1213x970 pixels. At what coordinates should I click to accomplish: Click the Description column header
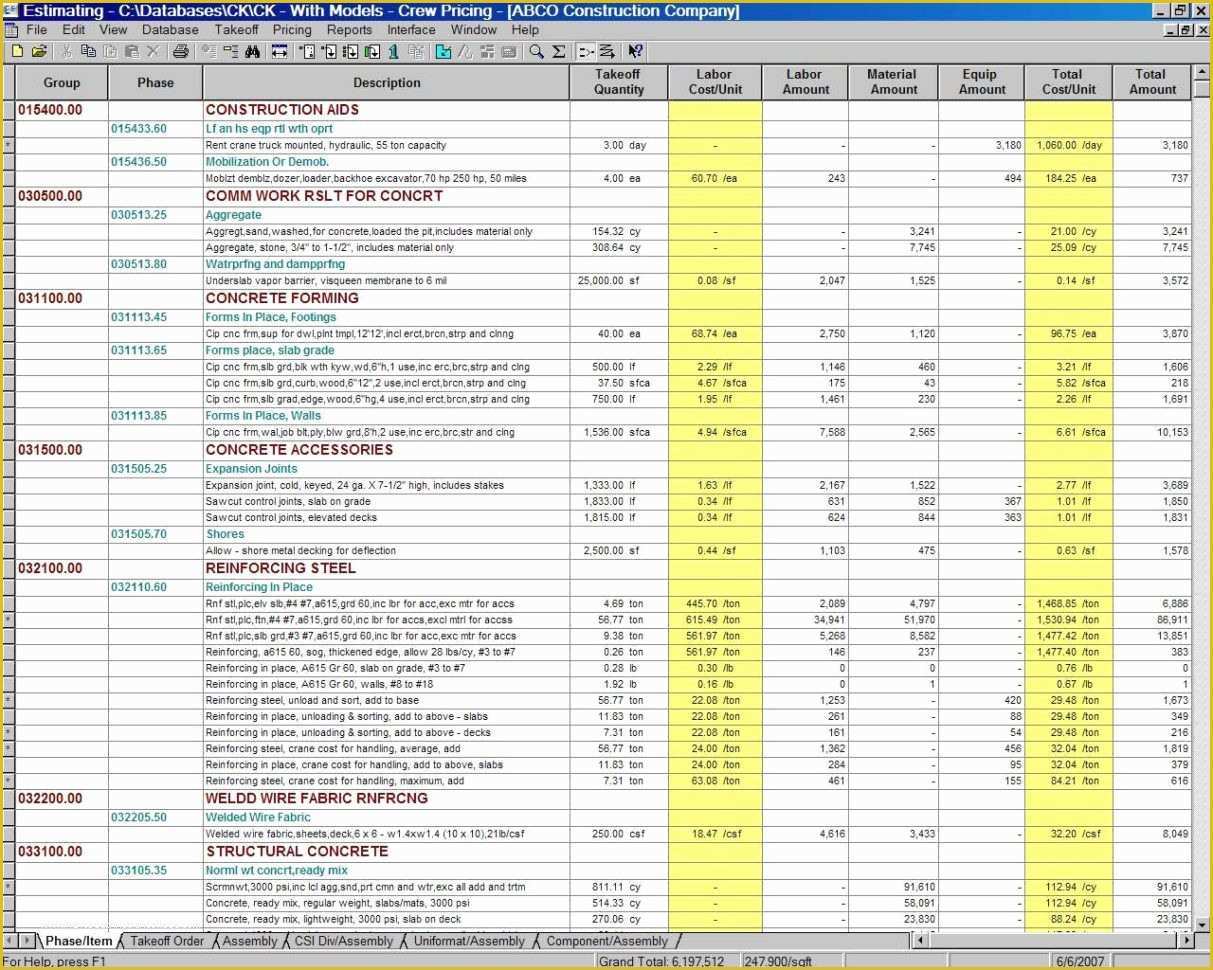(386, 83)
